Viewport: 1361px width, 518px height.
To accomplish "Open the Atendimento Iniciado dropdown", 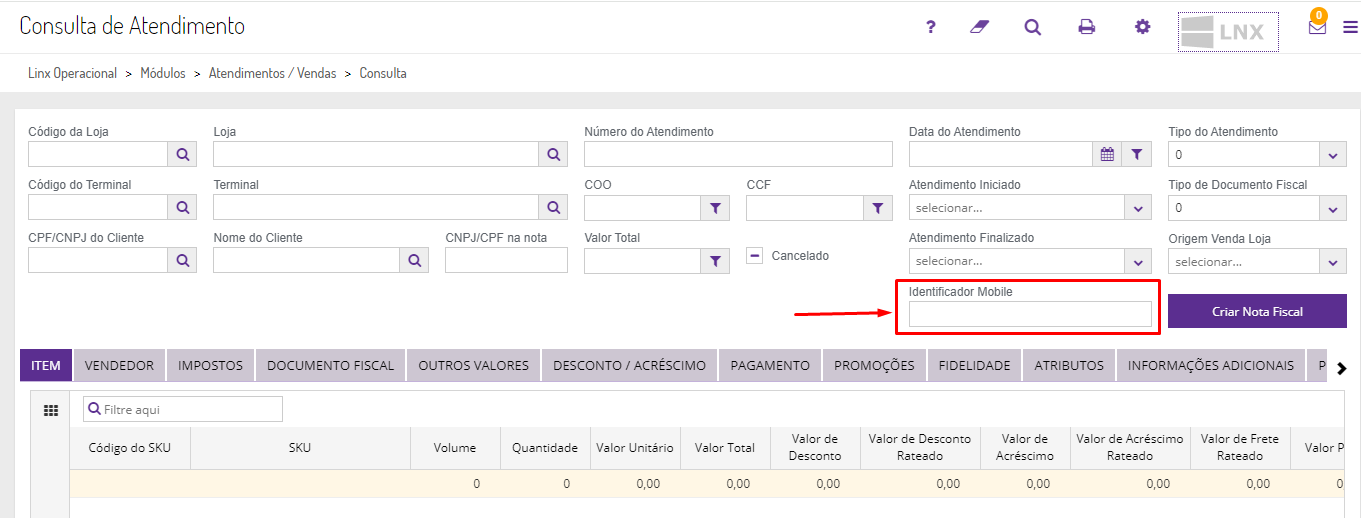I will tap(1138, 208).
